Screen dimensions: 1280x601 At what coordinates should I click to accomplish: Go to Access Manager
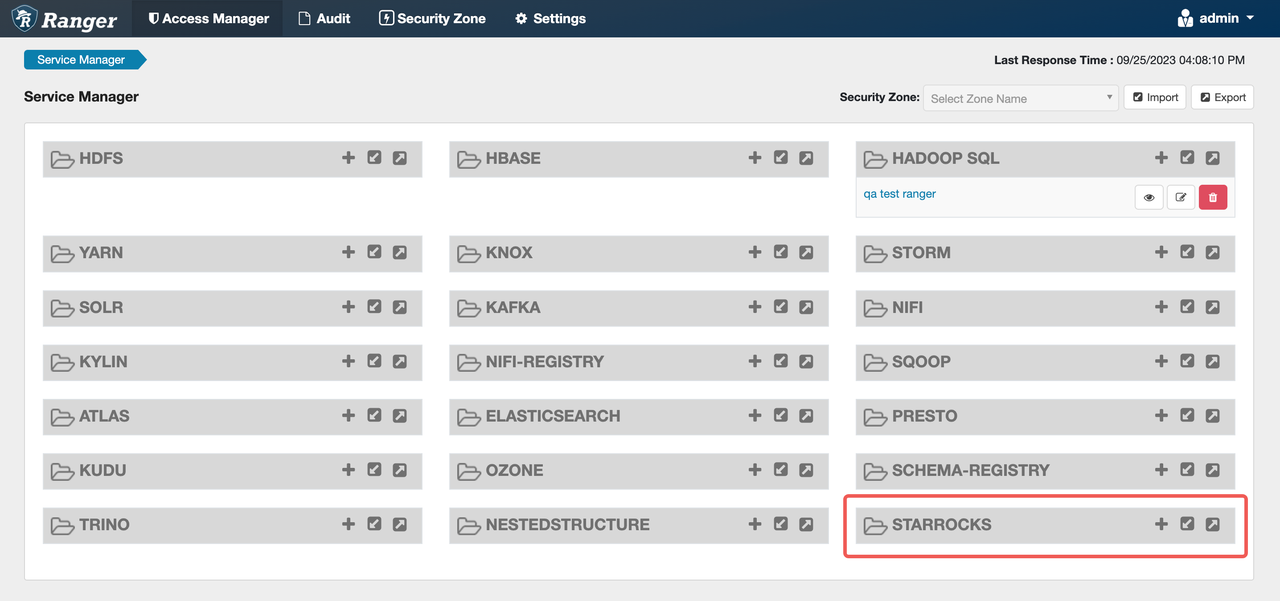(208, 18)
